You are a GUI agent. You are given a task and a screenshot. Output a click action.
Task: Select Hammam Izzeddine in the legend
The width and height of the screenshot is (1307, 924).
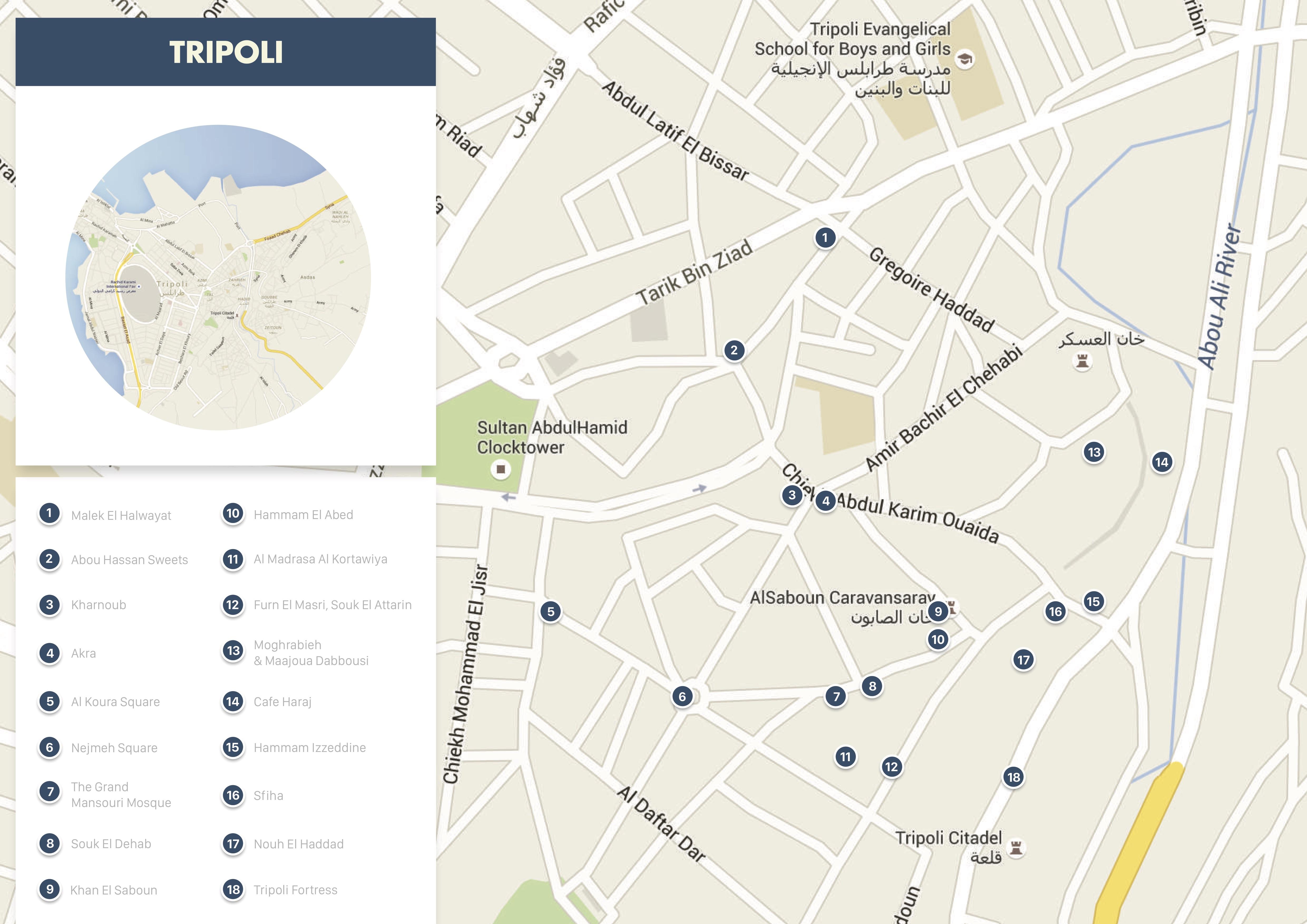pos(310,747)
